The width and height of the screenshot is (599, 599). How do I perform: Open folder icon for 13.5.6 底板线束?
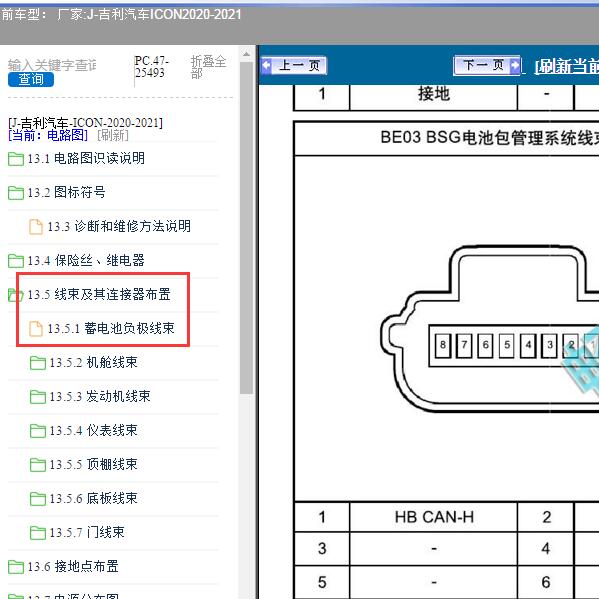coord(38,499)
